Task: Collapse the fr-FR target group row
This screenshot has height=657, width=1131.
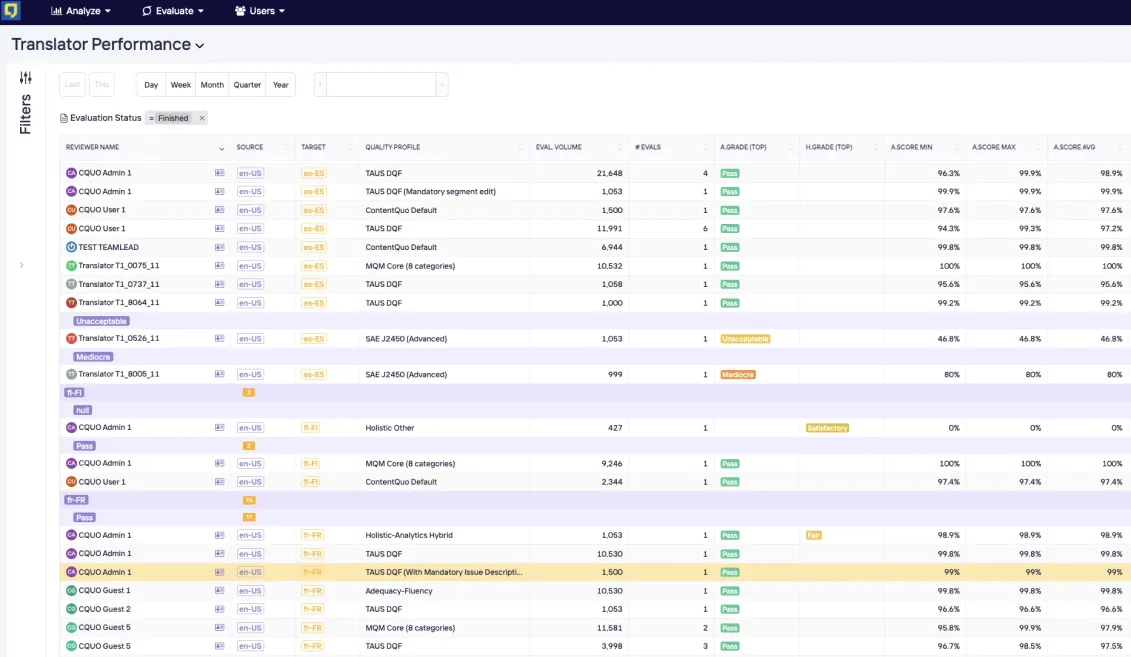Action: point(76,500)
